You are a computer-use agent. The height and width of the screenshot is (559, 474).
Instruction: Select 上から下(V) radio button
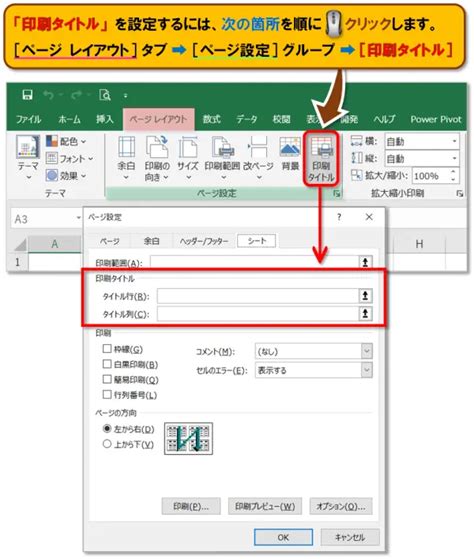107,444
